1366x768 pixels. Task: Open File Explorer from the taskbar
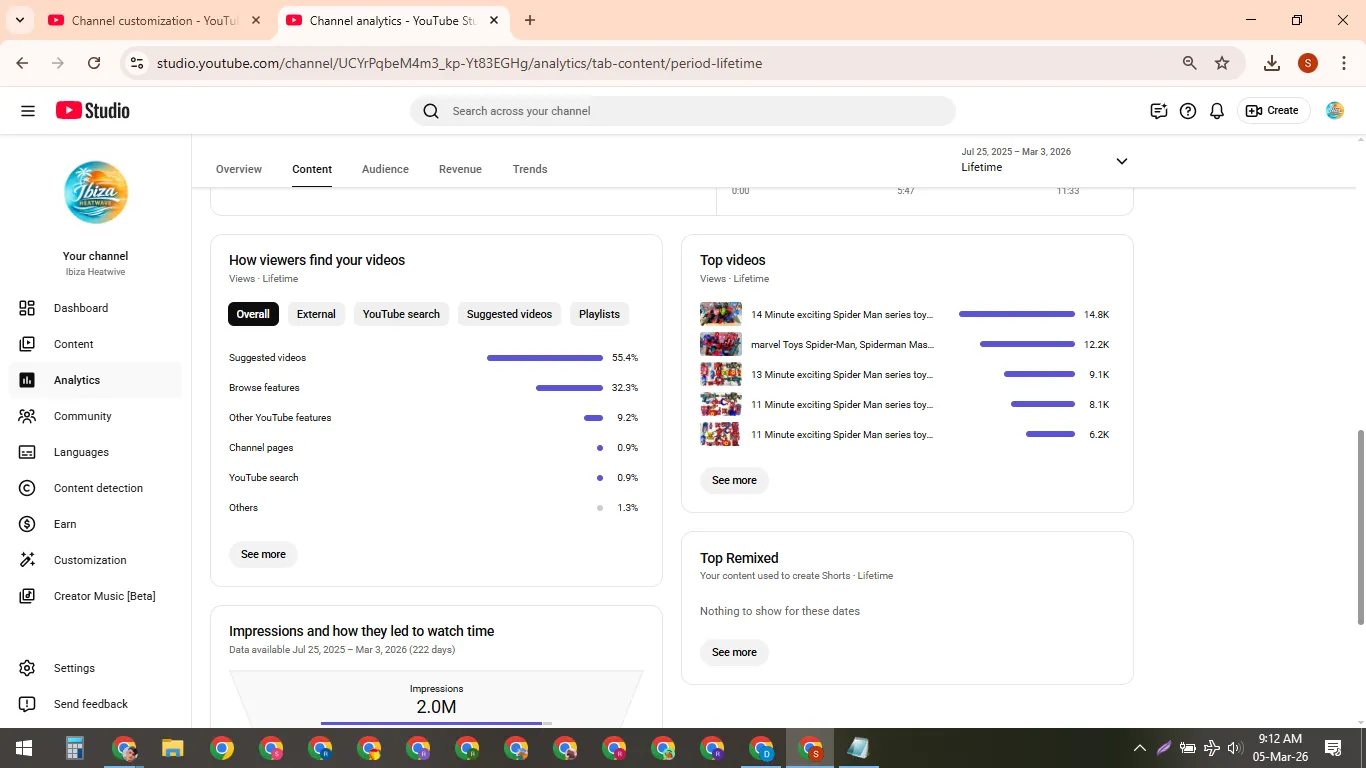173,748
